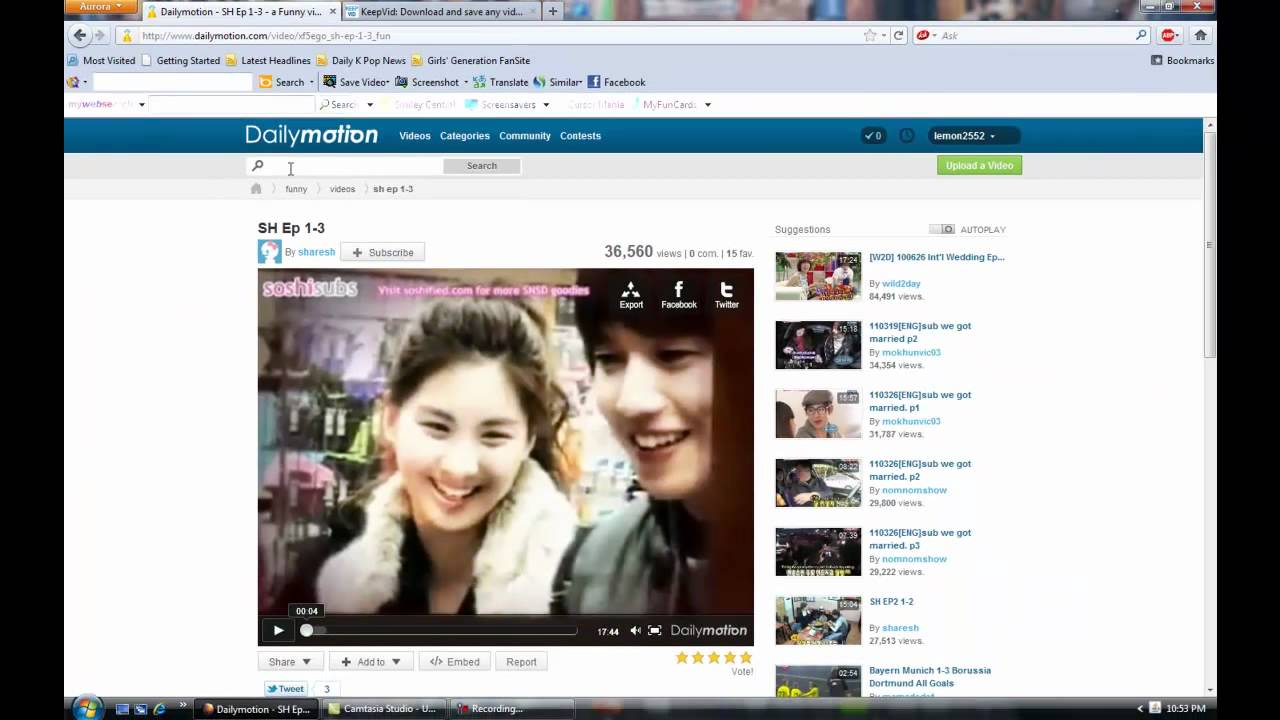Go to Dailymotion home icon in breadcrumb
Screen dimensions: 1280x720
256,189
